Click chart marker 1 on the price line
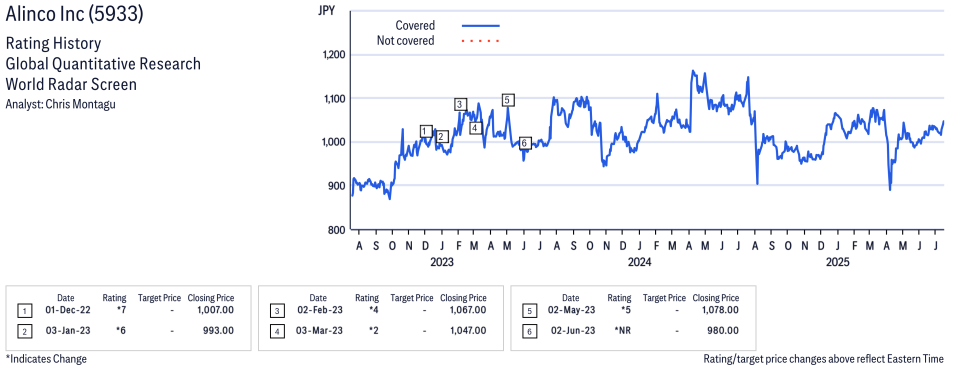This screenshot has height=365, width=955. [426, 131]
